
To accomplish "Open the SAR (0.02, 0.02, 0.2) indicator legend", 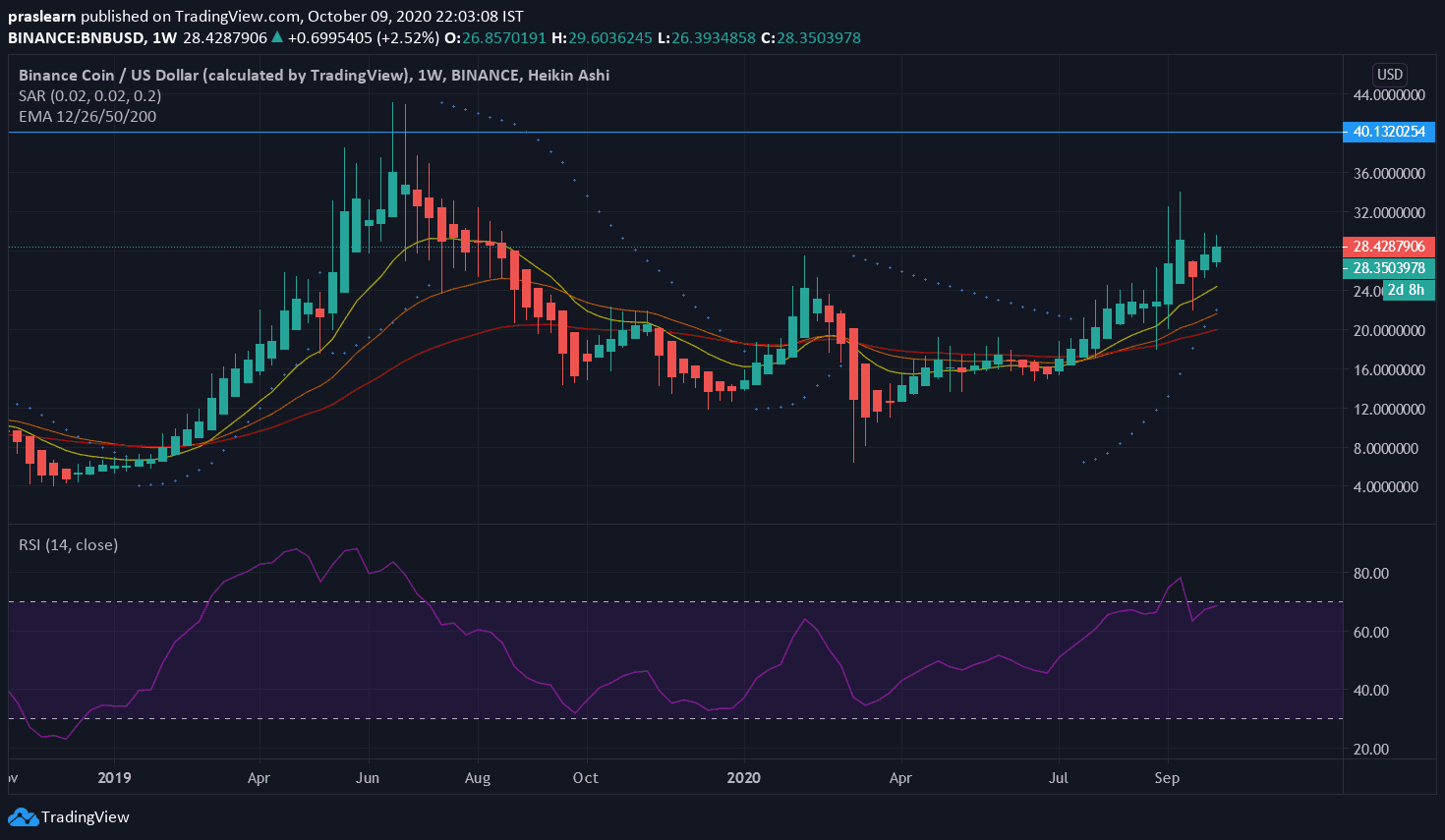I will click(89, 95).
